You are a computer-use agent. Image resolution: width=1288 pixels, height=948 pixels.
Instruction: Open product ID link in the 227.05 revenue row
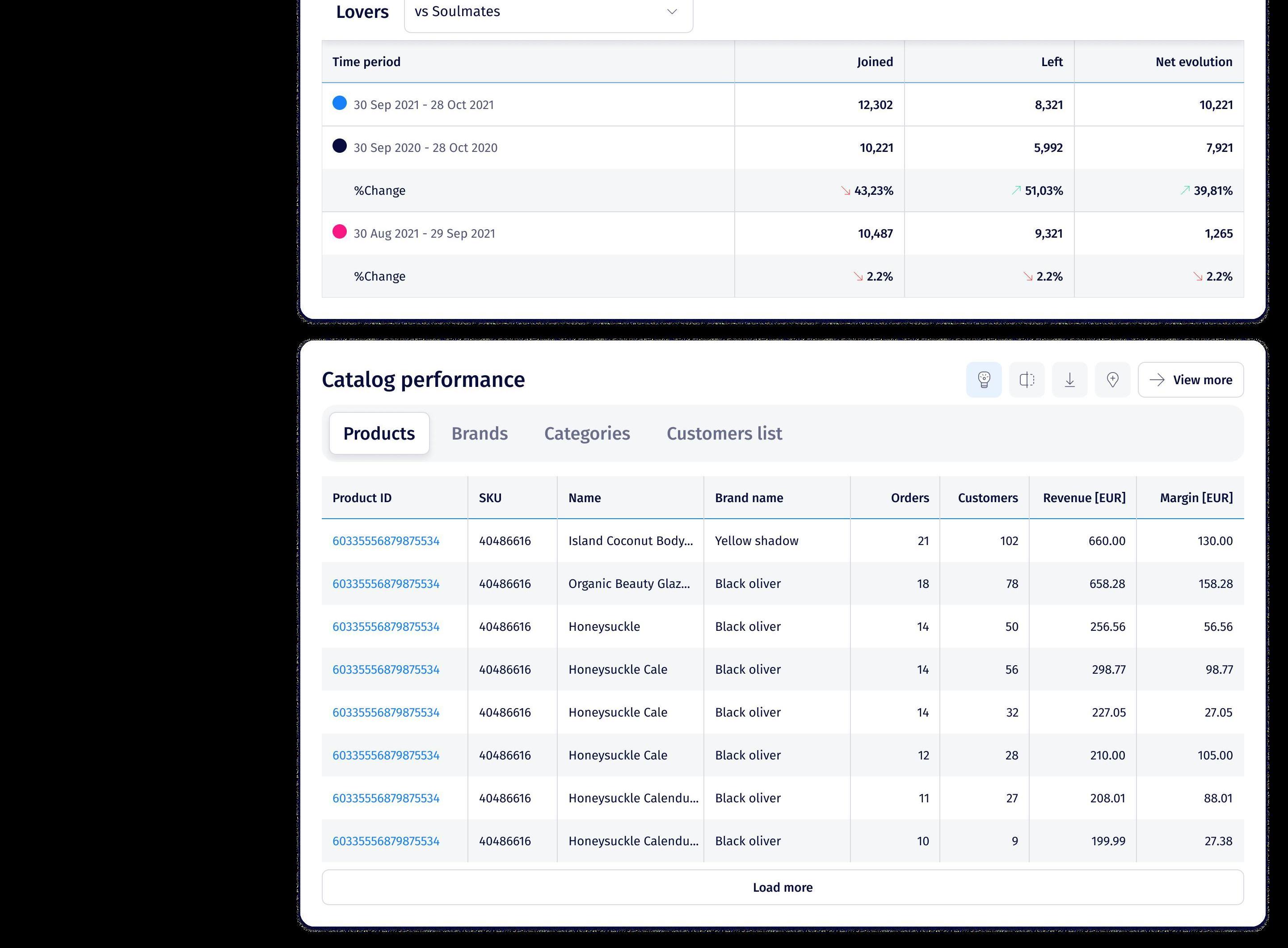[x=386, y=712]
